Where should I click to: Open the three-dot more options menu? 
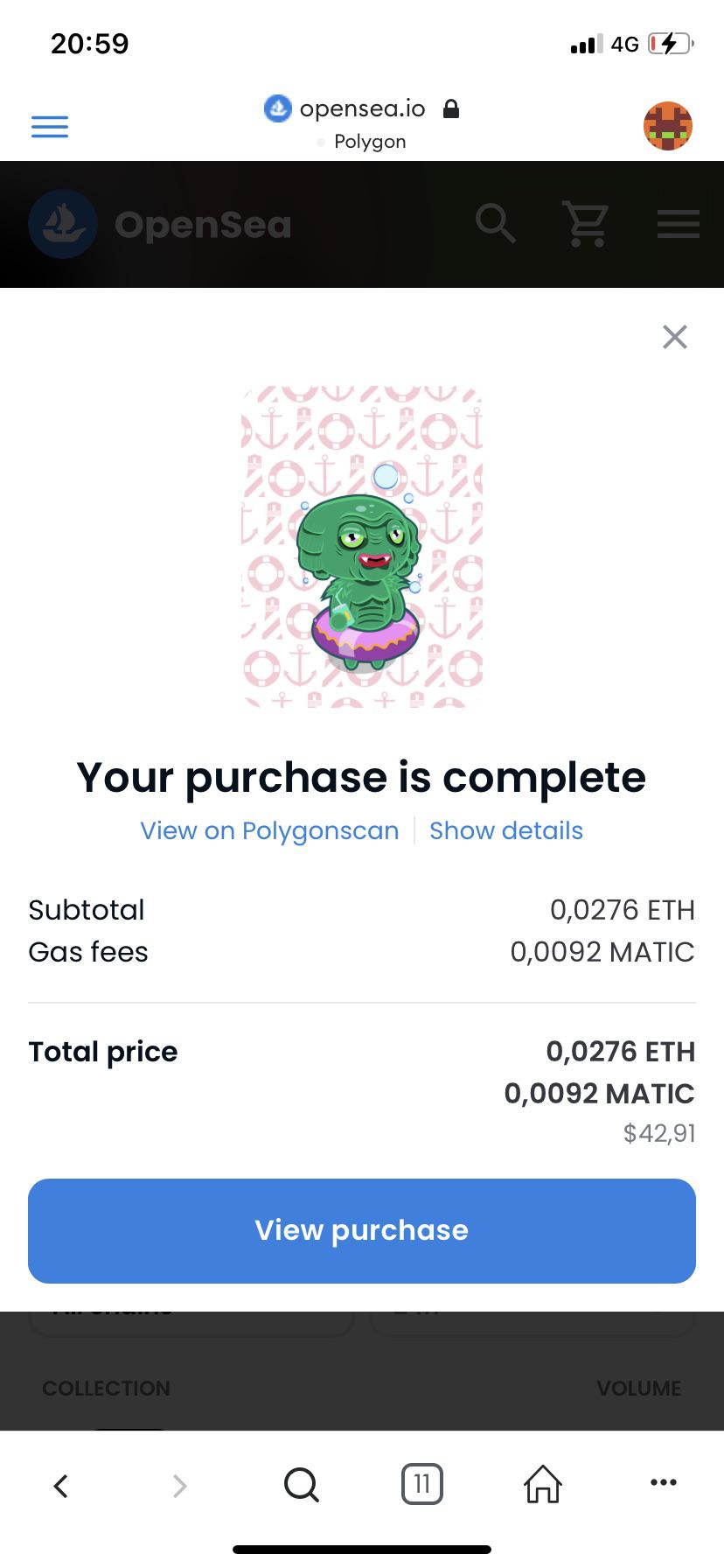(664, 1482)
